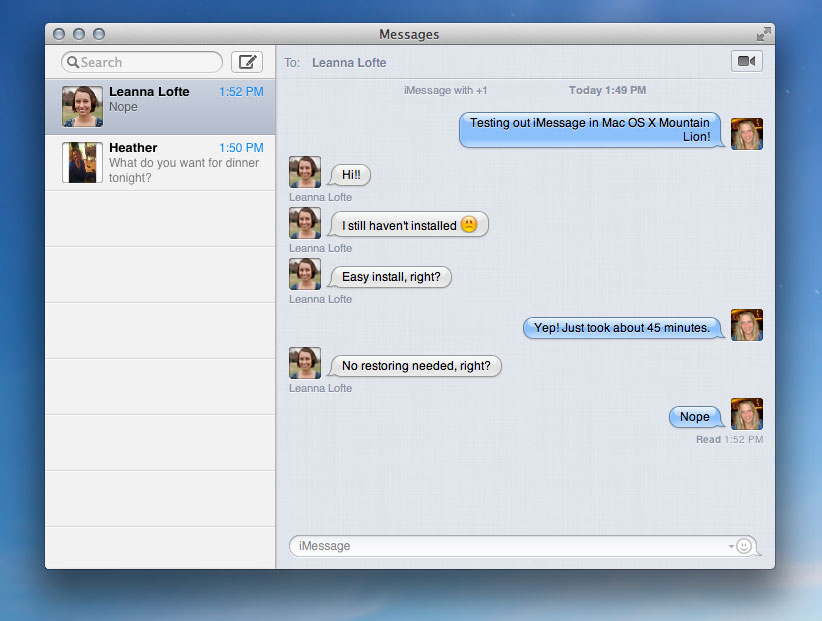Click the sad face emoji in message
Image resolution: width=822 pixels, height=621 pixels.
pos(469,224)
